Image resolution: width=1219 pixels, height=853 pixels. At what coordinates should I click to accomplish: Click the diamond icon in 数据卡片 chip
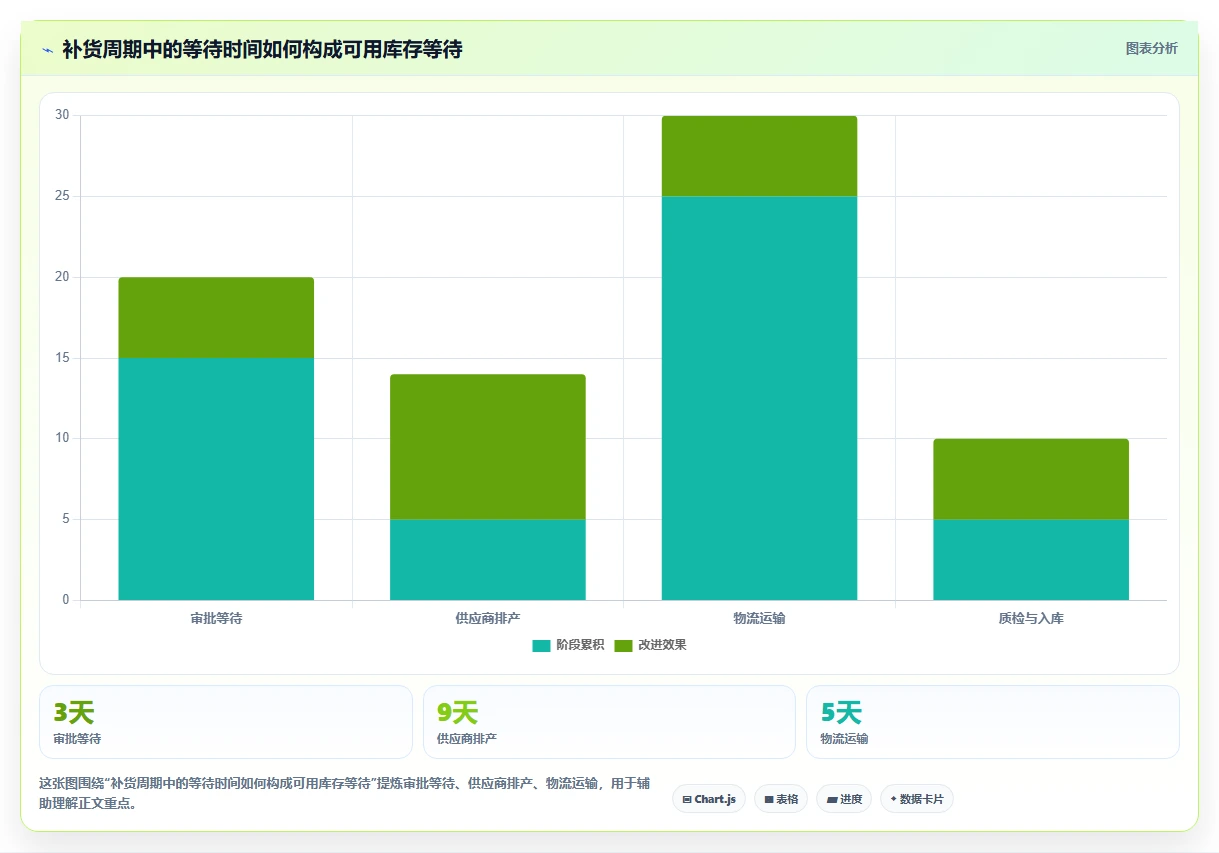point(893,799)
